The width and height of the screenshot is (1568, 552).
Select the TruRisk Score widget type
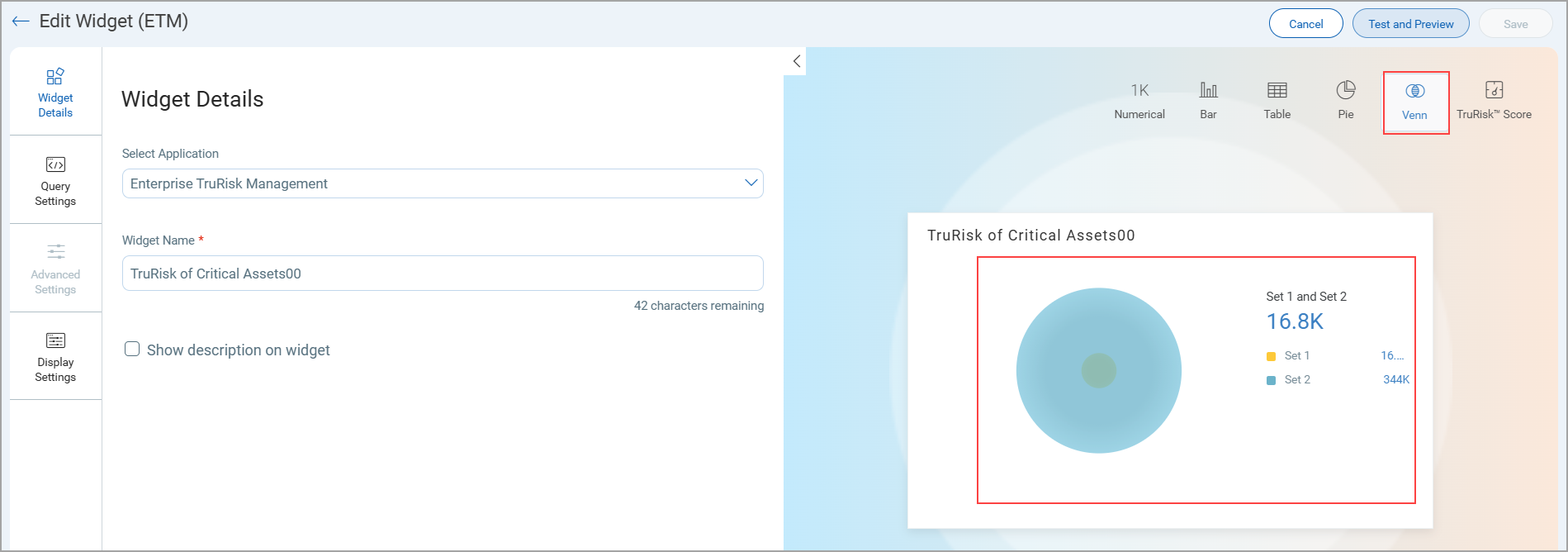point(1494,101)
